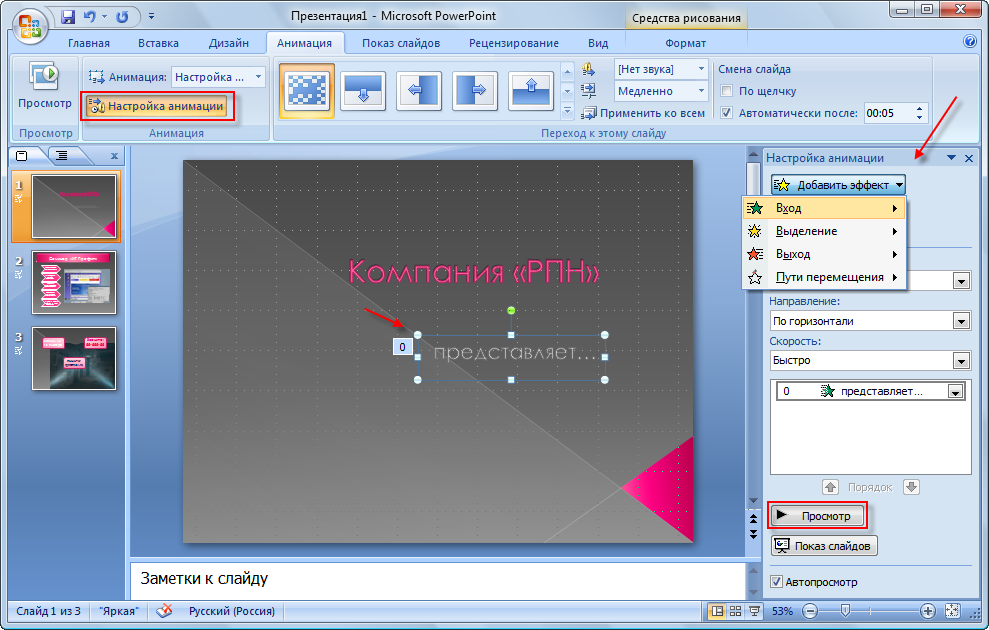Switch to Normal view status icon
Image resolution: width=989 pixels, height=630 pixels.
[x=717, y=611]
